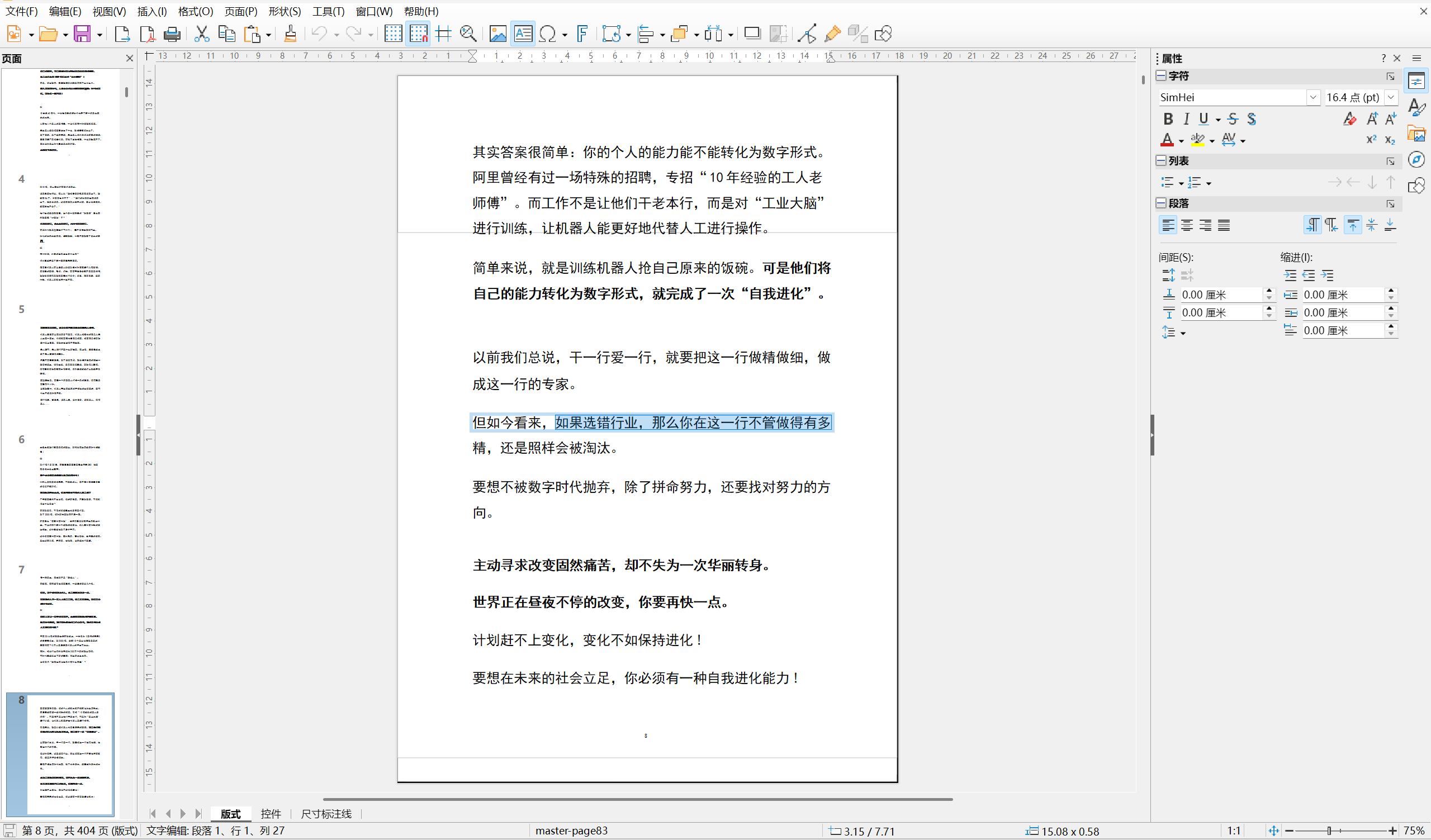Increase font size icon
This screenshot has width=1431, height=840.
tap(1372, 118)
